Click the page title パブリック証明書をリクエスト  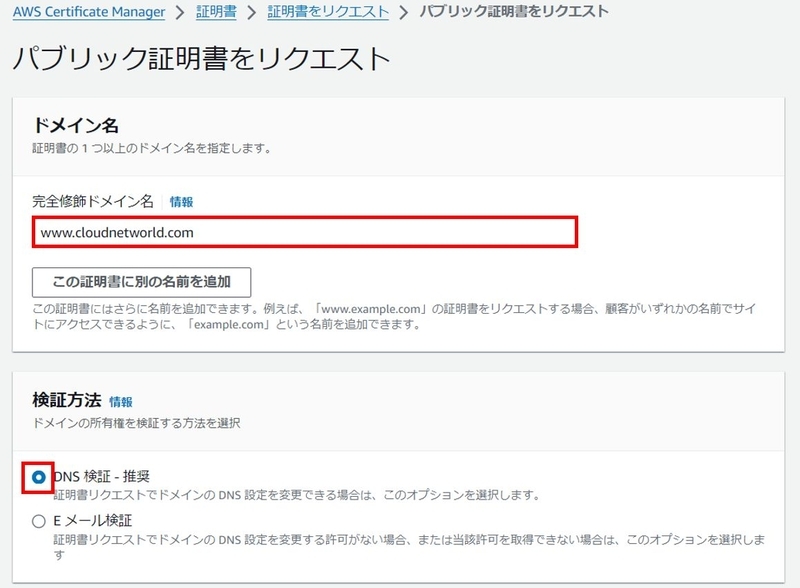point(202,58)
